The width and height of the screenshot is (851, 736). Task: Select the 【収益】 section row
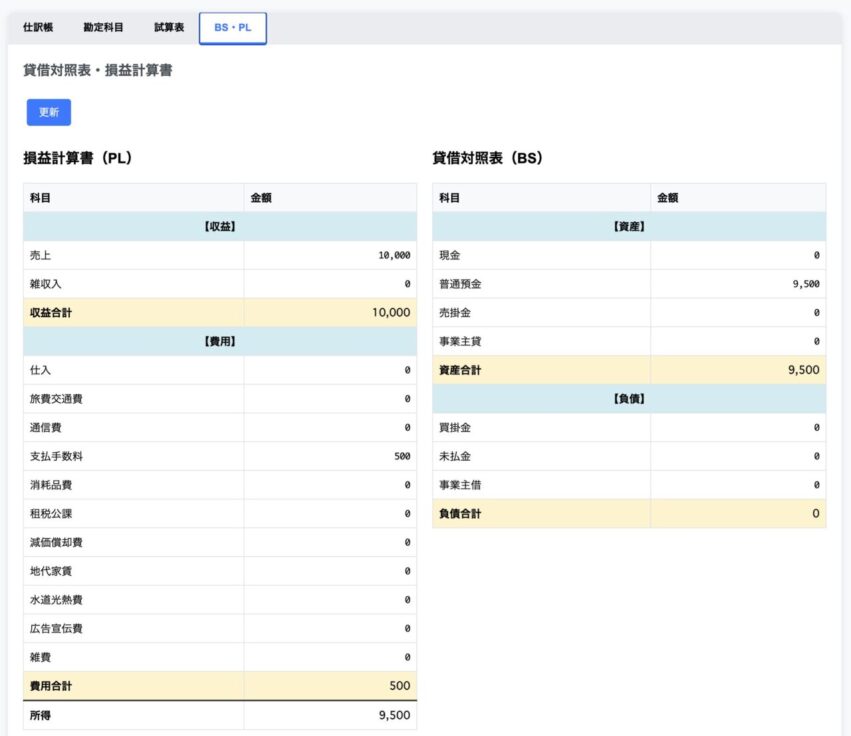[220, 226]
